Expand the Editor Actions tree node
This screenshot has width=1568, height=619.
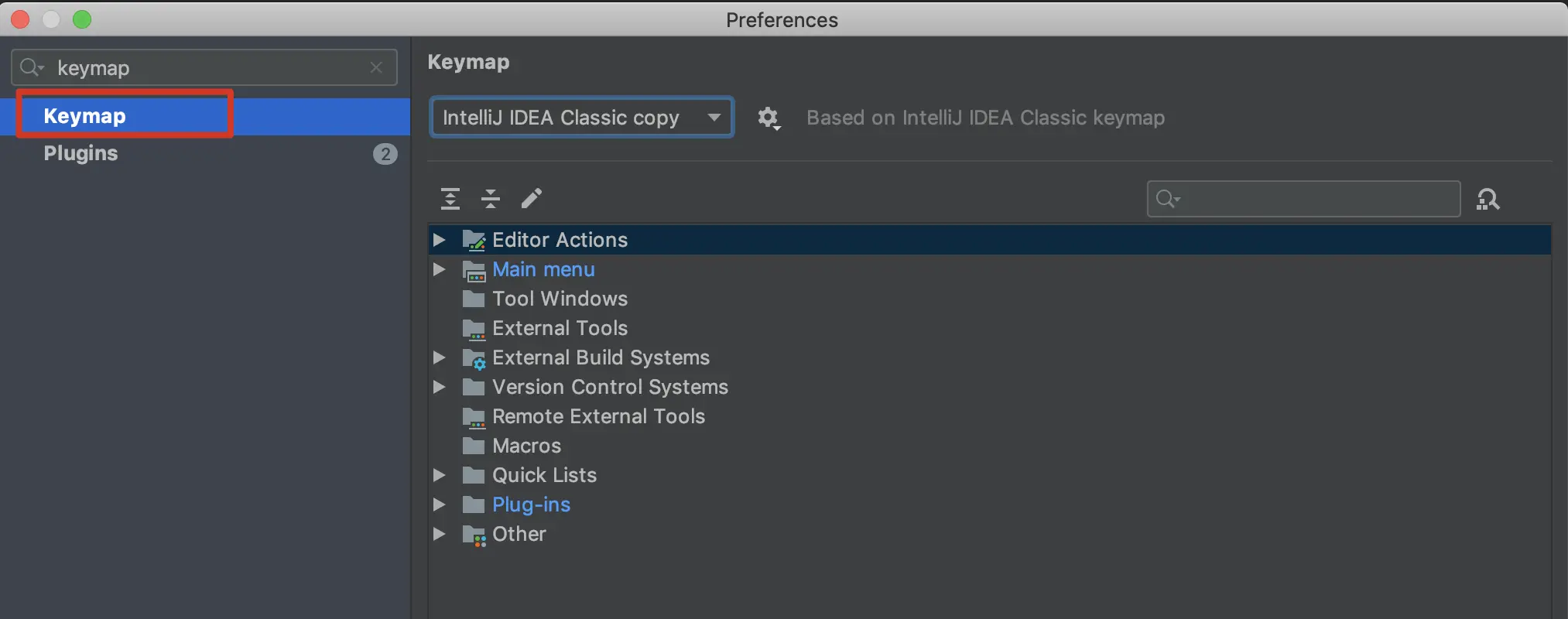pyautogui.click(x=439, y=240)
